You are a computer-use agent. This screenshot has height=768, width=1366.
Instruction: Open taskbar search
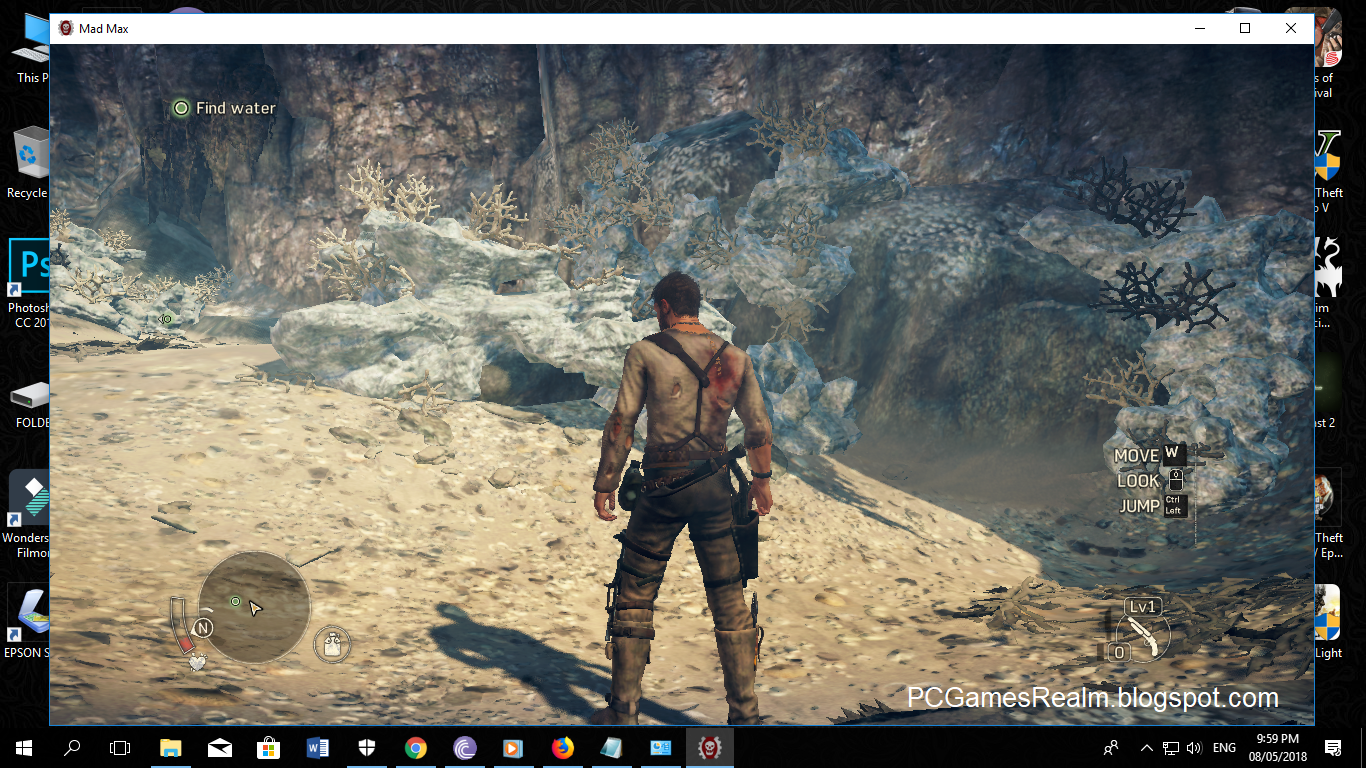pyautogui.click(x=72, y=747)
